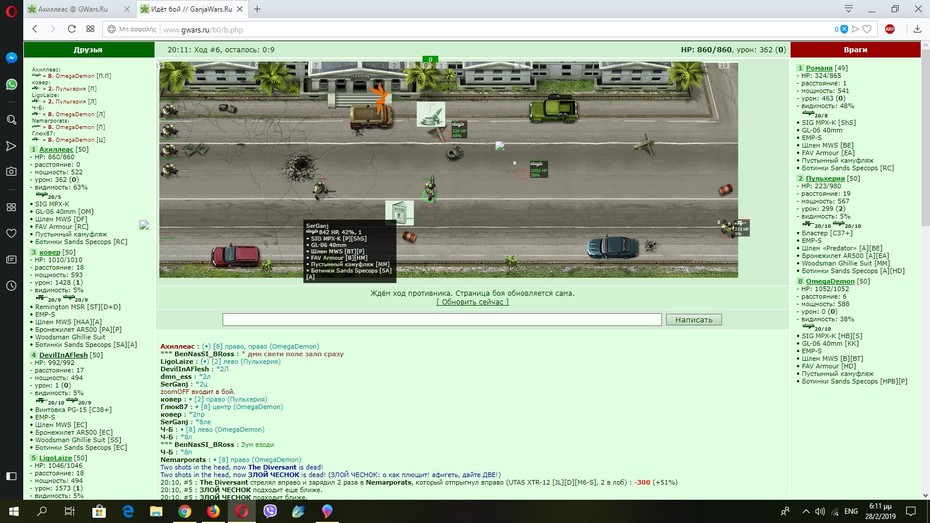Close the Ахиллеас @ GWars.Ru tab

126,9
